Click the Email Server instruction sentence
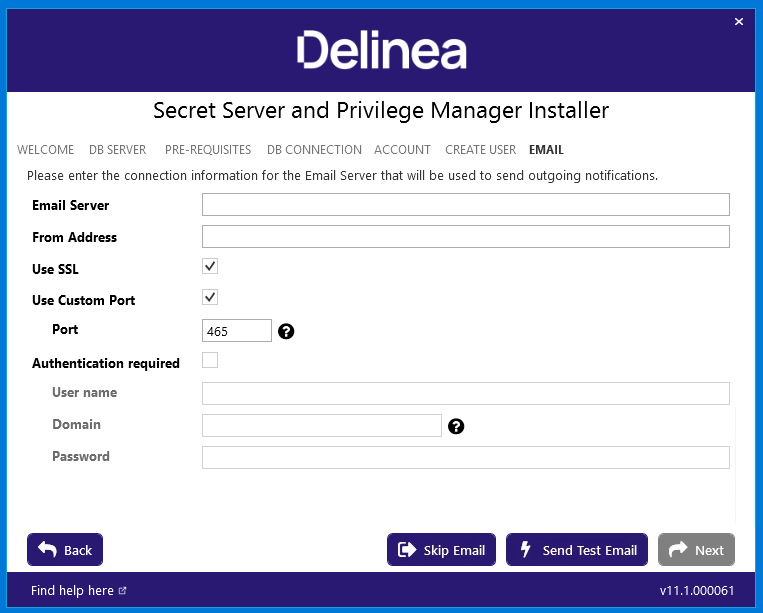The image size is (763, 613). coord(343,176)
